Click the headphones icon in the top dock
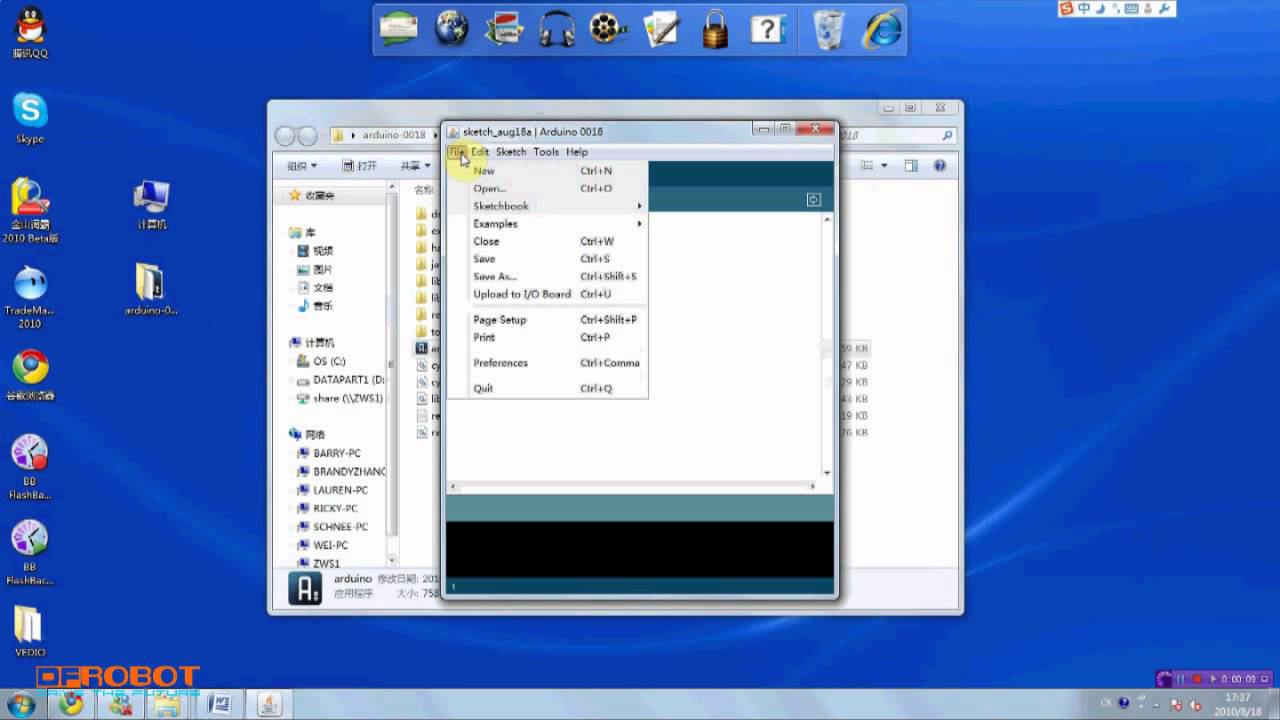The height and width of the screenshot is (720, 1280). [557, 29]
